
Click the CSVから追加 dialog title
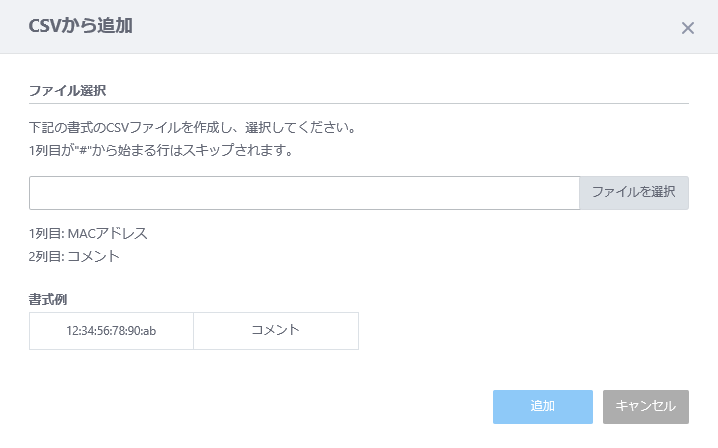[81, 27]
